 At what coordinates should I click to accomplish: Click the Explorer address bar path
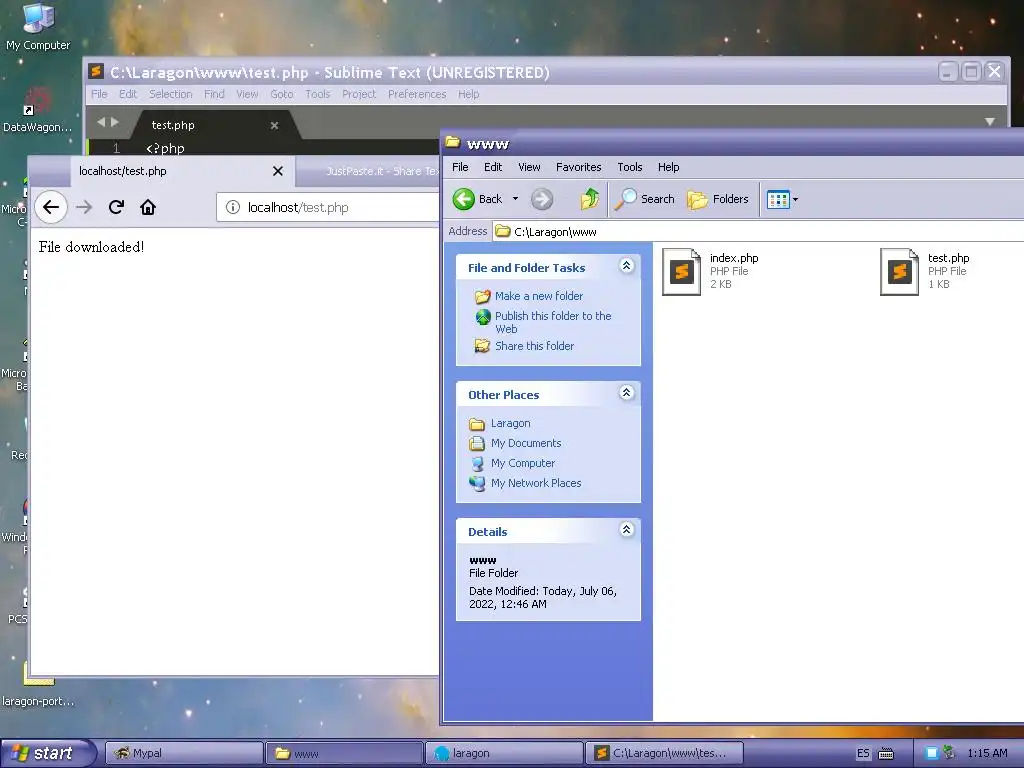point(758,231)
